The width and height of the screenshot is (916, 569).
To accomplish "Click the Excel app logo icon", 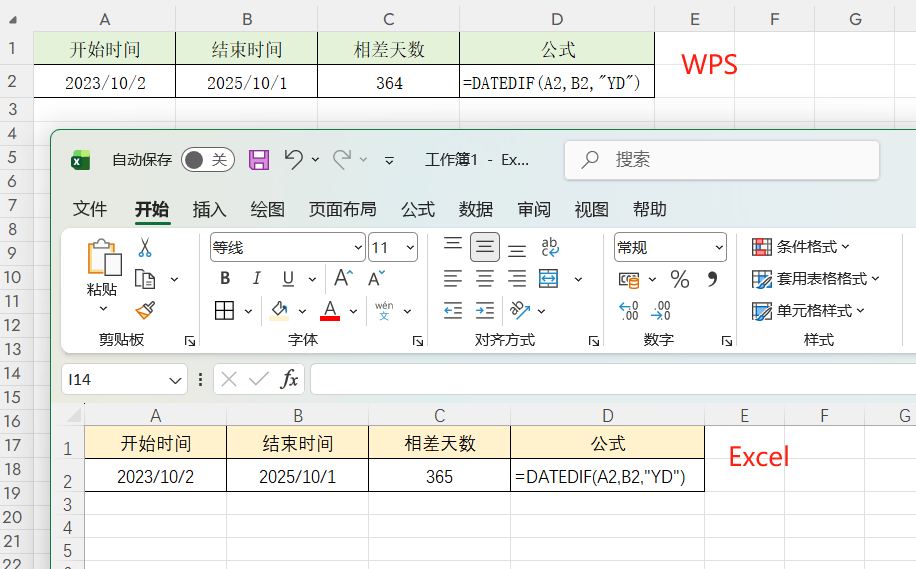I will [x=81, y=159].
